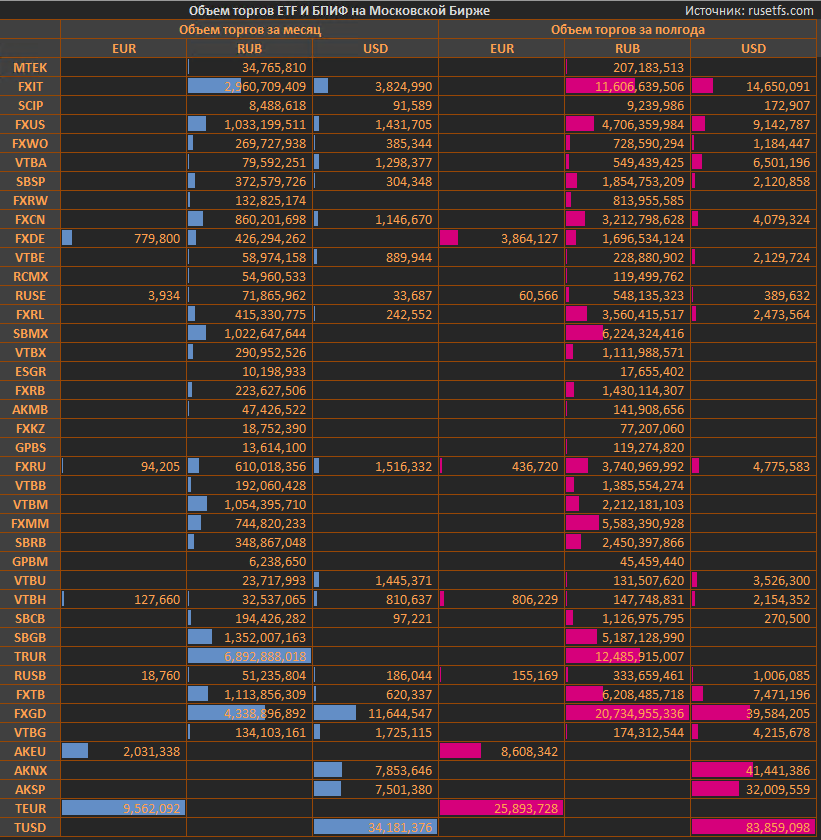Select the value 83,859,098 in TUSD row
The image size is (821, 840).
[x=778, y=828]
